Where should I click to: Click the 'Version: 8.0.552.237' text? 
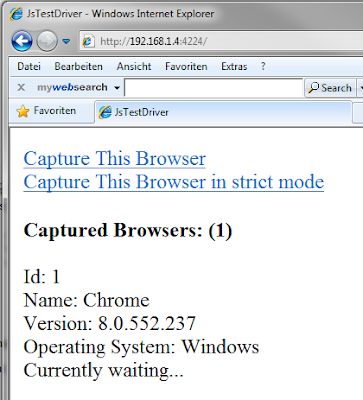pyautogui.click(x=109, y=323)
